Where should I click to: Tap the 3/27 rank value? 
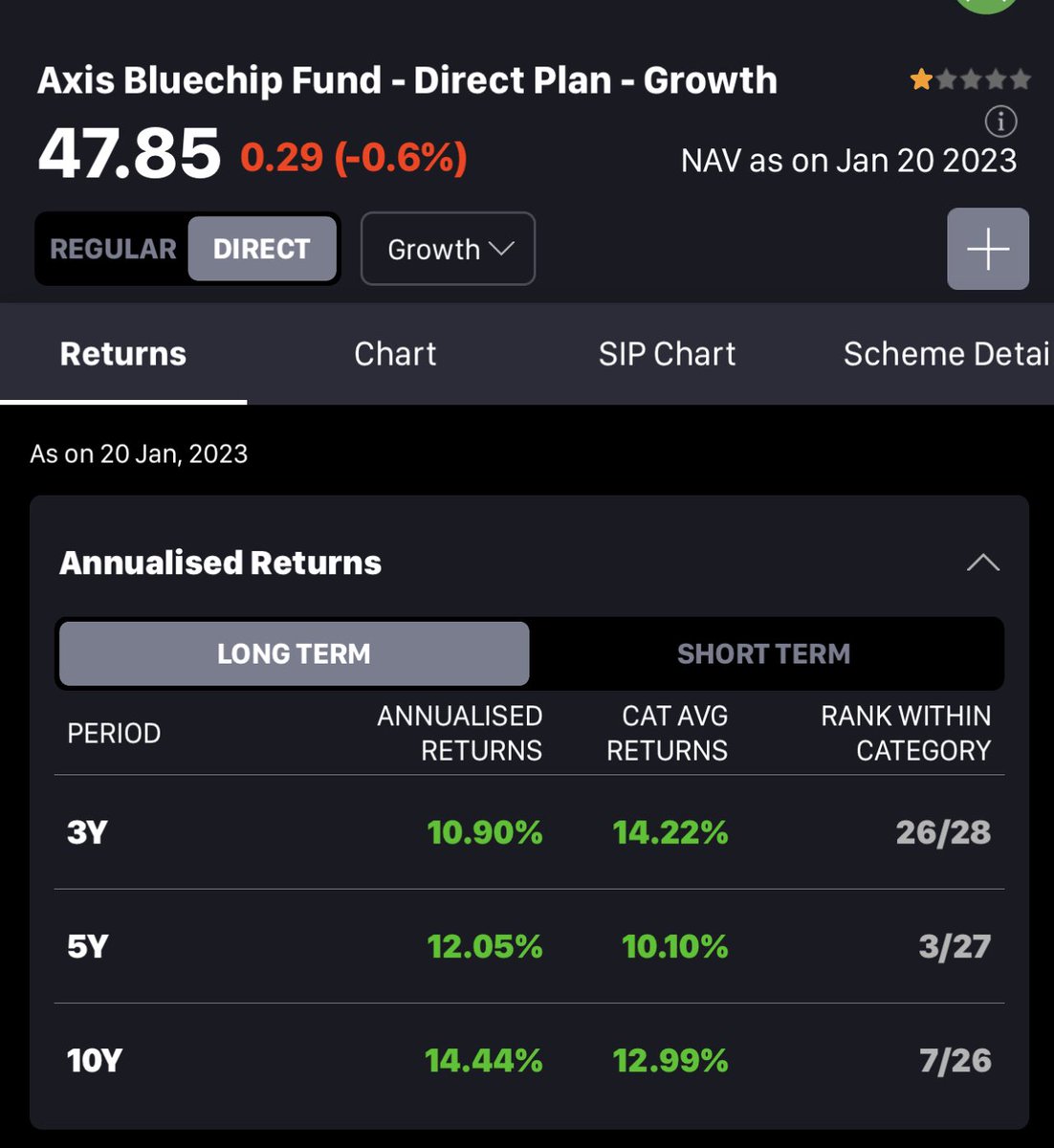point(955,946)
